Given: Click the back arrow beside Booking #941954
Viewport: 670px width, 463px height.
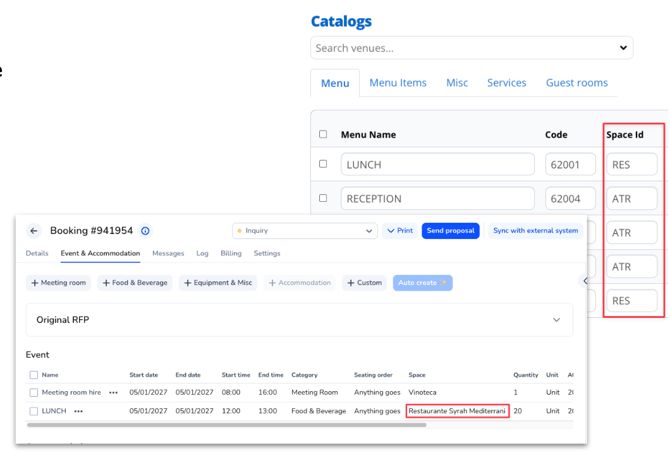Looking at the screenshot, I should 34,231.
